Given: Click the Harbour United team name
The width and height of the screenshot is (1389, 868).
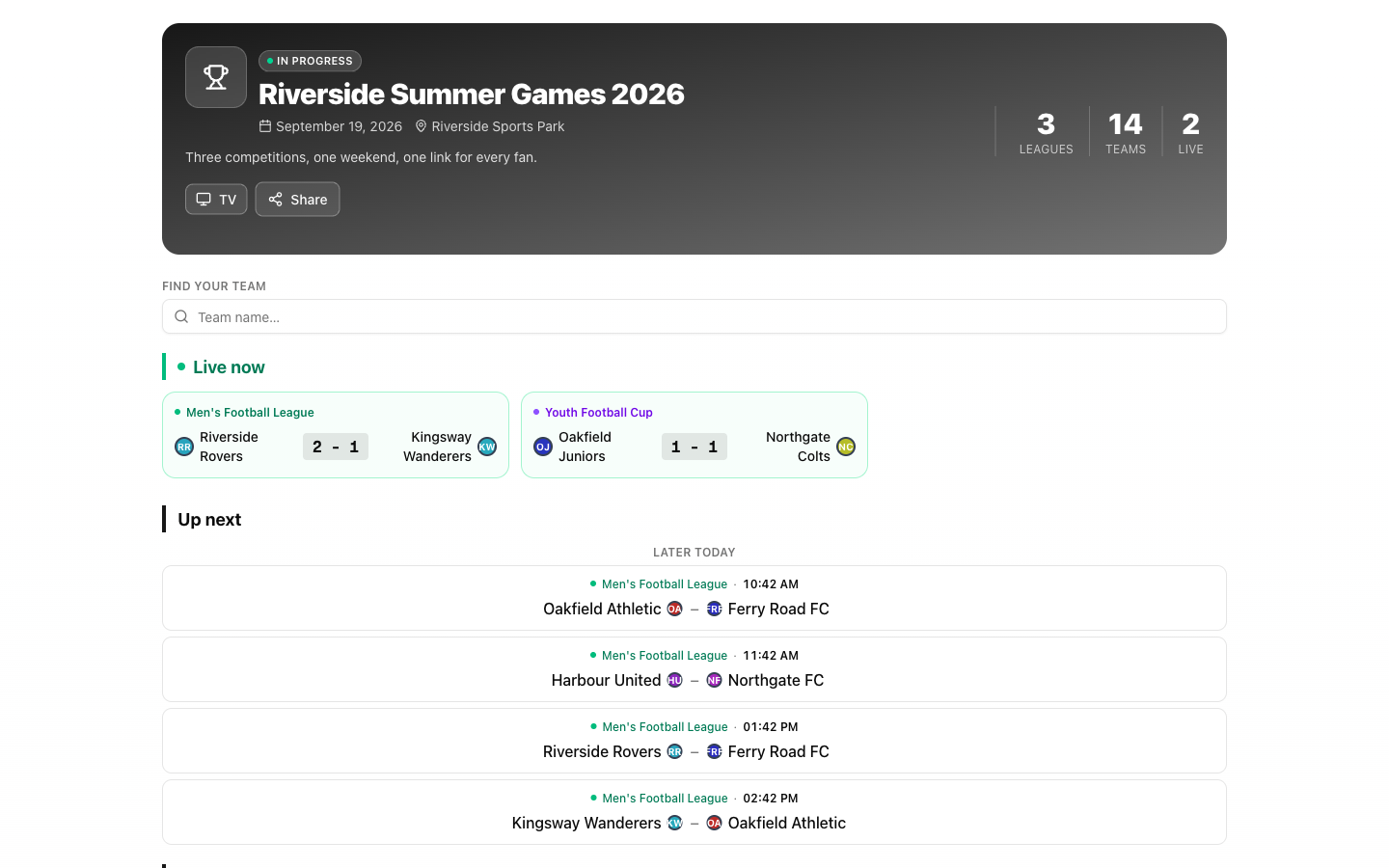Looking at the screenshot, I should 606,680.
